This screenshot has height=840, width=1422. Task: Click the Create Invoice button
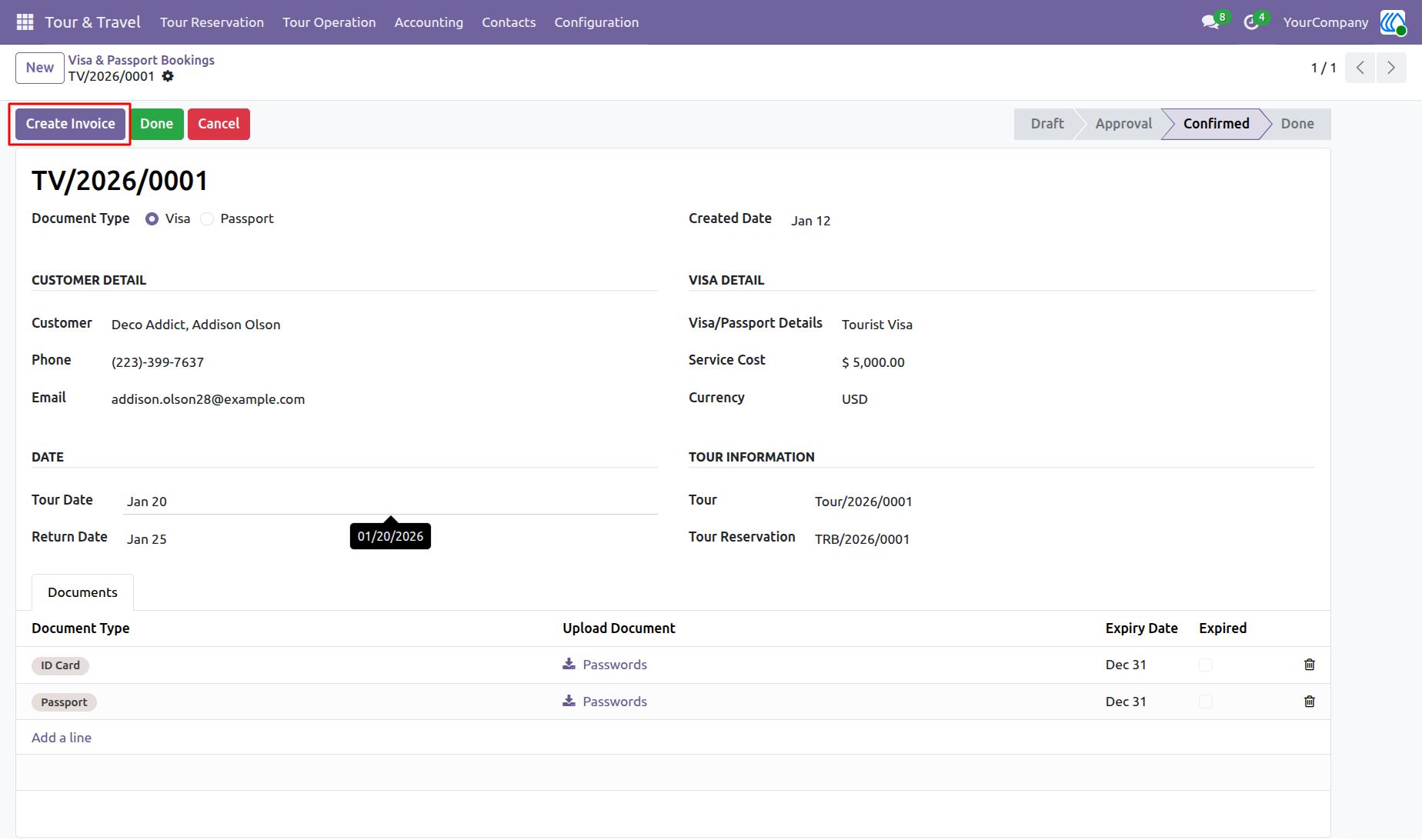70,124
